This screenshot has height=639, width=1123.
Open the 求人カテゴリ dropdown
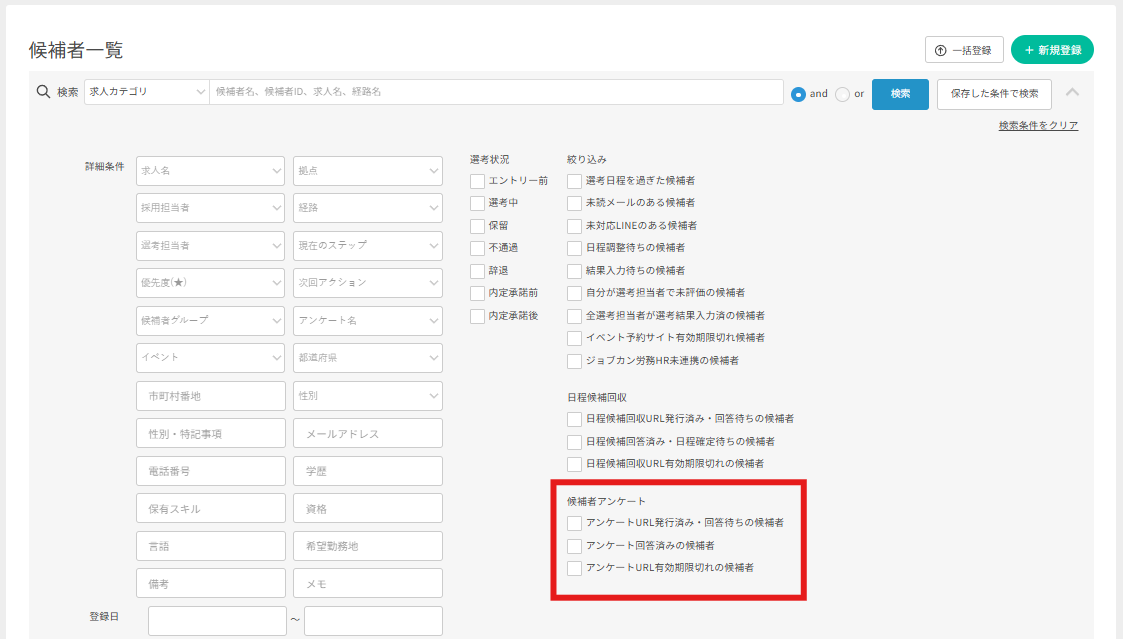(x=146, y=92)
